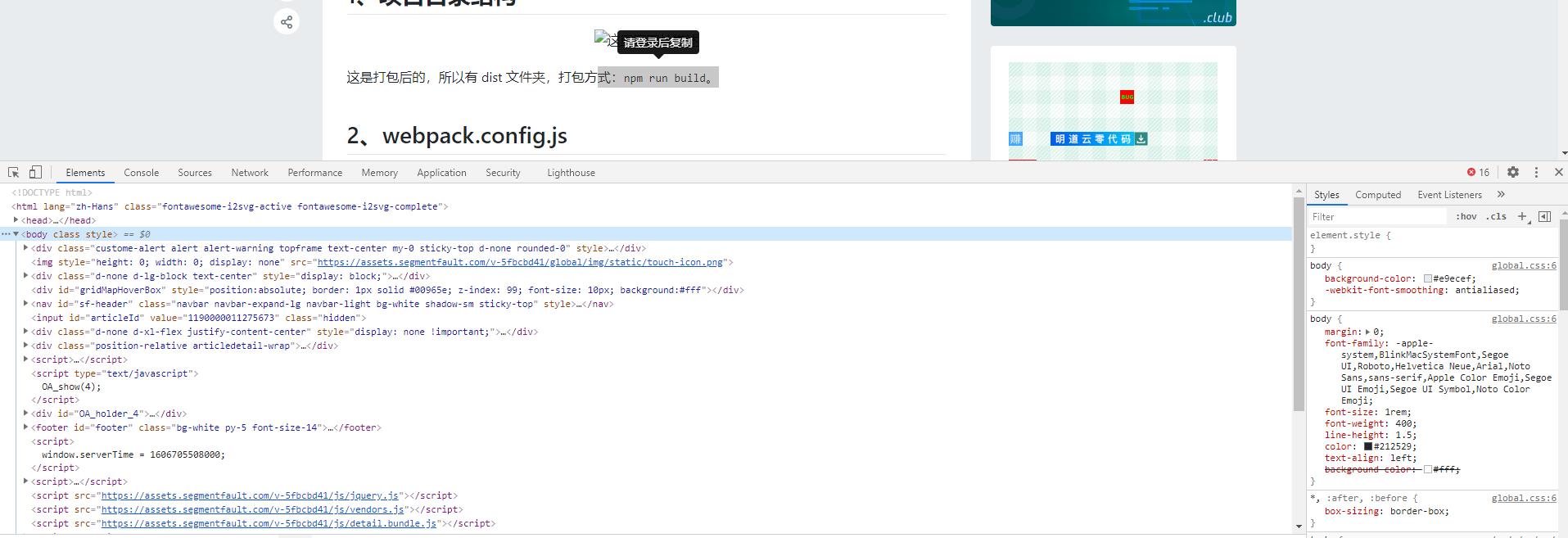Open the jquery.js script link

click(x=250, y=495)
